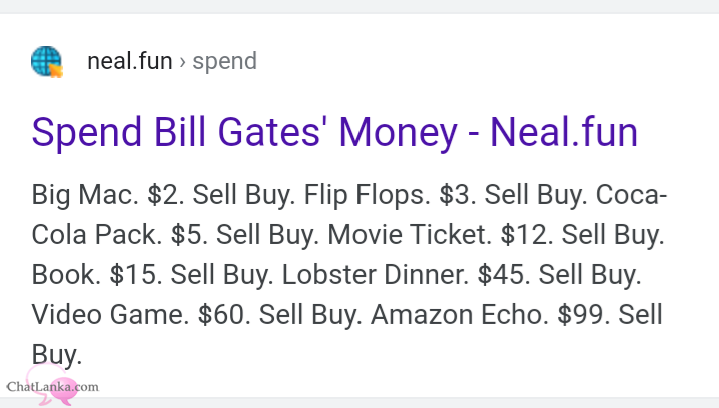Click the Video Game text in the snippet
719x408 pixels.
[110, 315]
